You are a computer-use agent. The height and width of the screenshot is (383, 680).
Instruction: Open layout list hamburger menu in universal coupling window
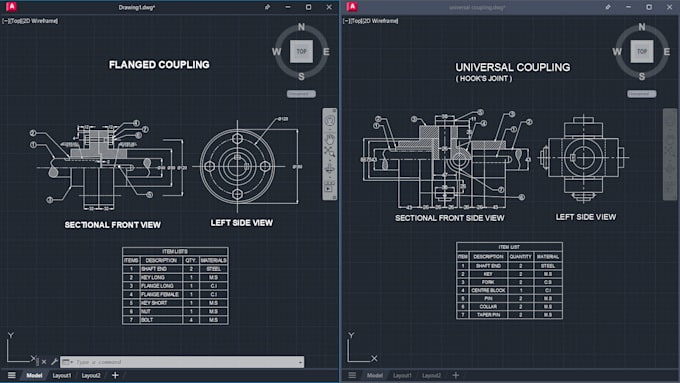pos(352,375)
